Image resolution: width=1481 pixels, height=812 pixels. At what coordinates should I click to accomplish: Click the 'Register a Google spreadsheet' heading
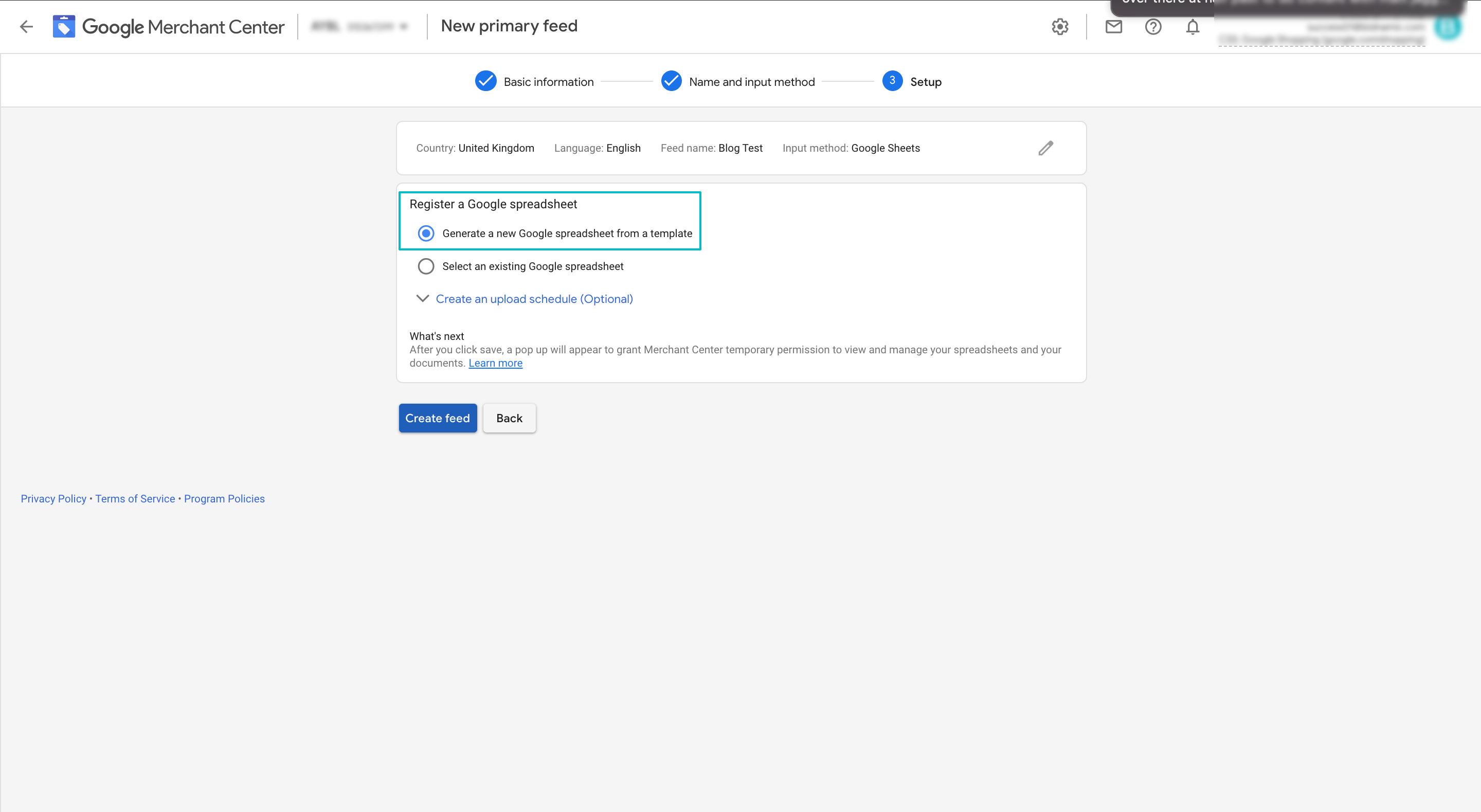(493, 204)
